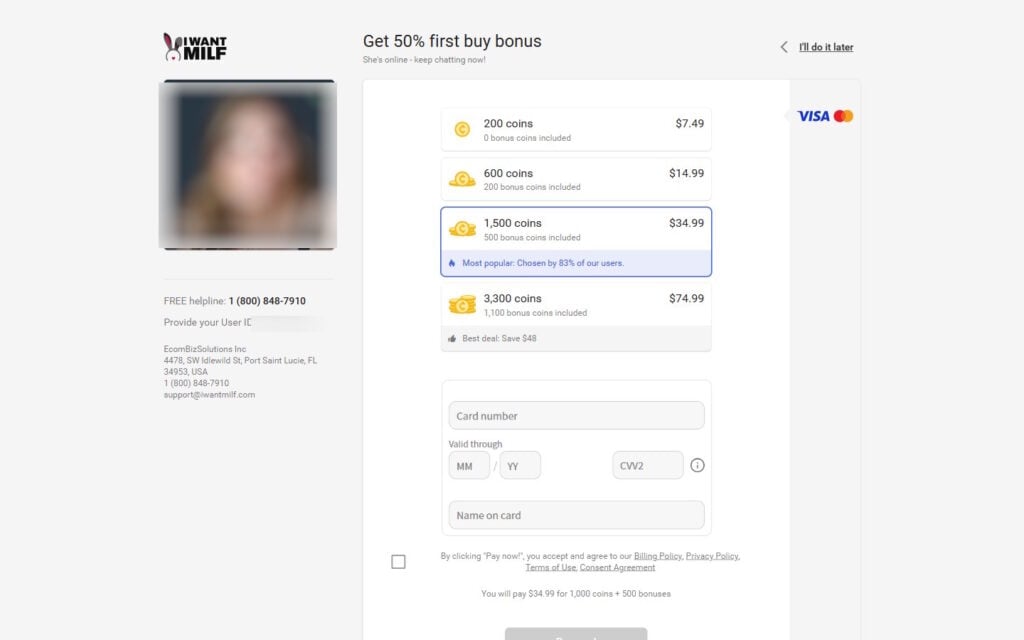The height and width of the screenshot is (640, 1024).
Task: Tick the agreement checkbox
Action: tap(398, 562)
